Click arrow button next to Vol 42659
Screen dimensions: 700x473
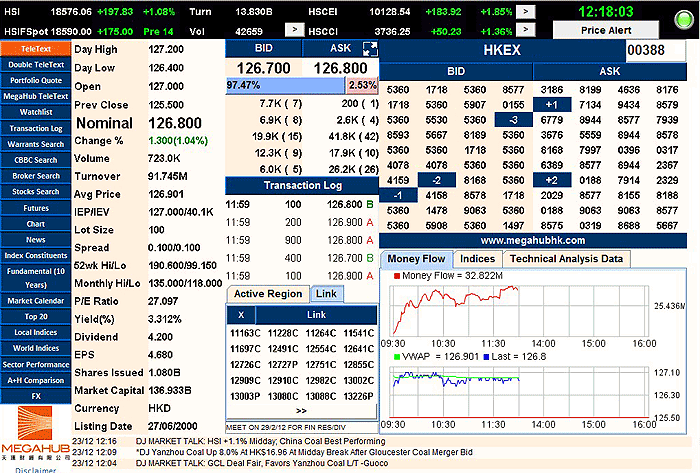293,30
